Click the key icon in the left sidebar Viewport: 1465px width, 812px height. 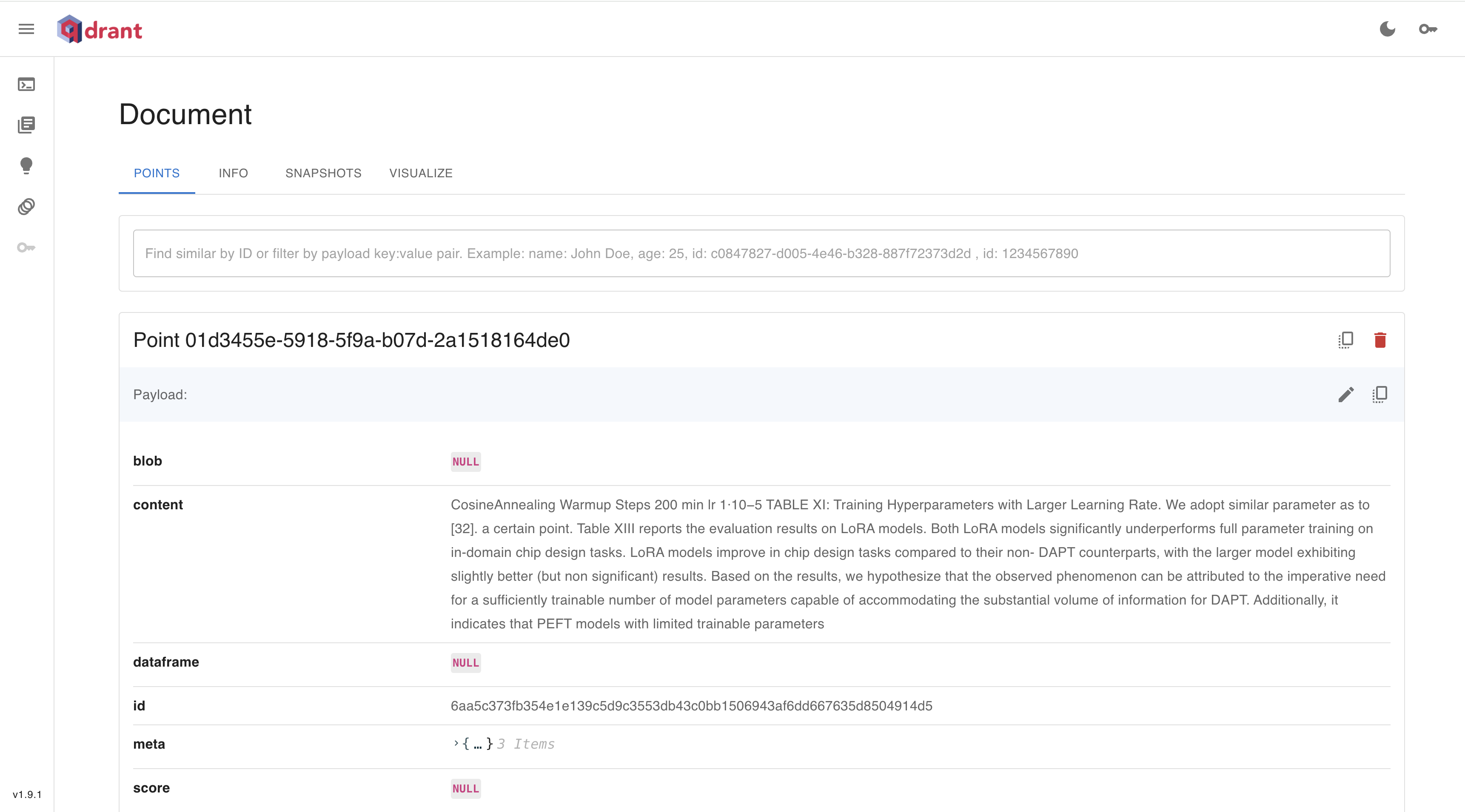pos(26,247)
